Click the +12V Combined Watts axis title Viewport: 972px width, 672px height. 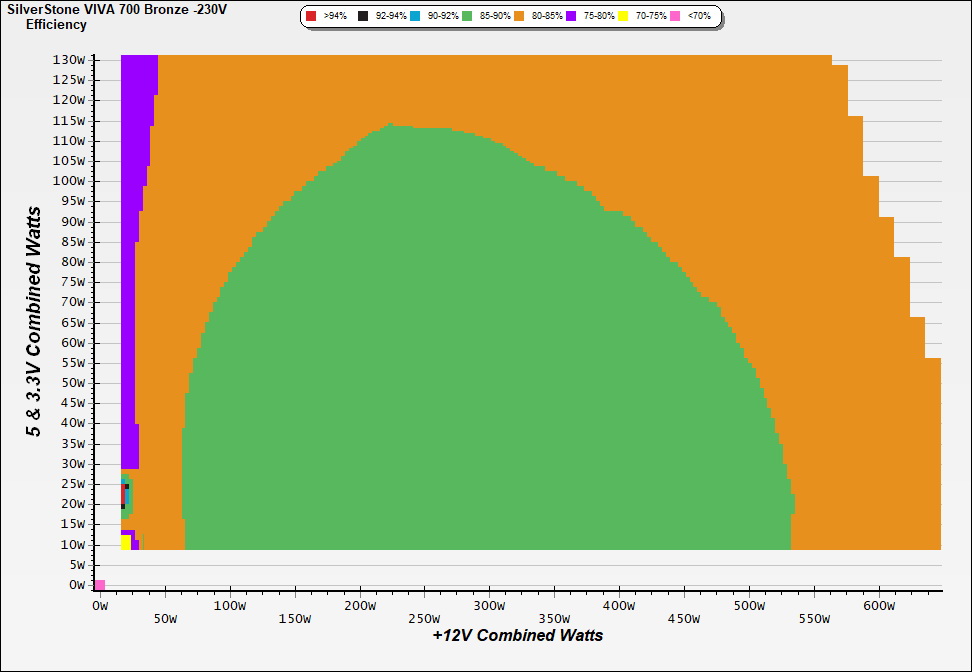[518, 635]
